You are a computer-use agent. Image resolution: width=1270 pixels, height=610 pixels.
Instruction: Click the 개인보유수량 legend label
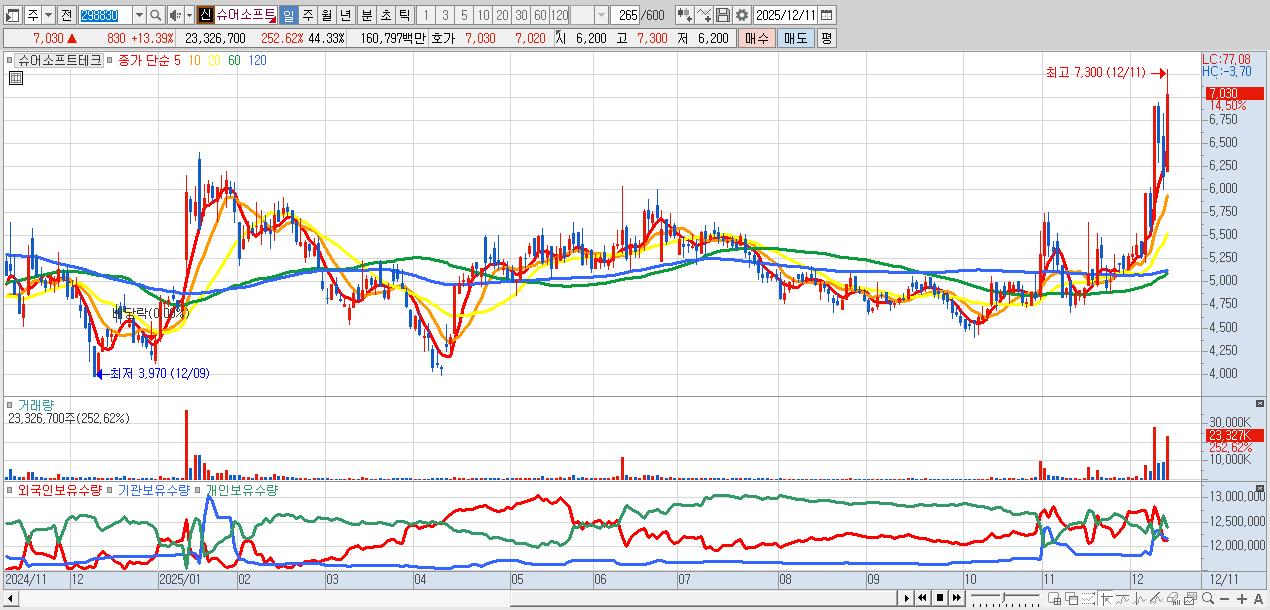coord(241,491)
